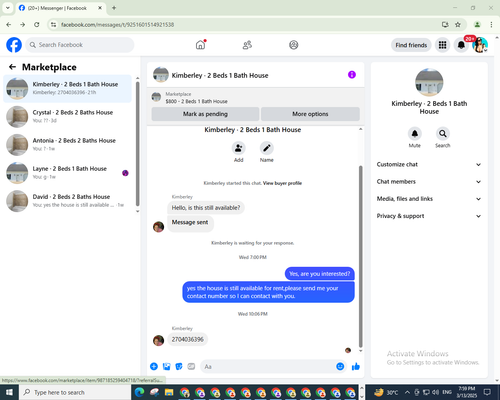View site information icon in address bar
Screen dimensions: 500x400
click(x=54, y=25)
